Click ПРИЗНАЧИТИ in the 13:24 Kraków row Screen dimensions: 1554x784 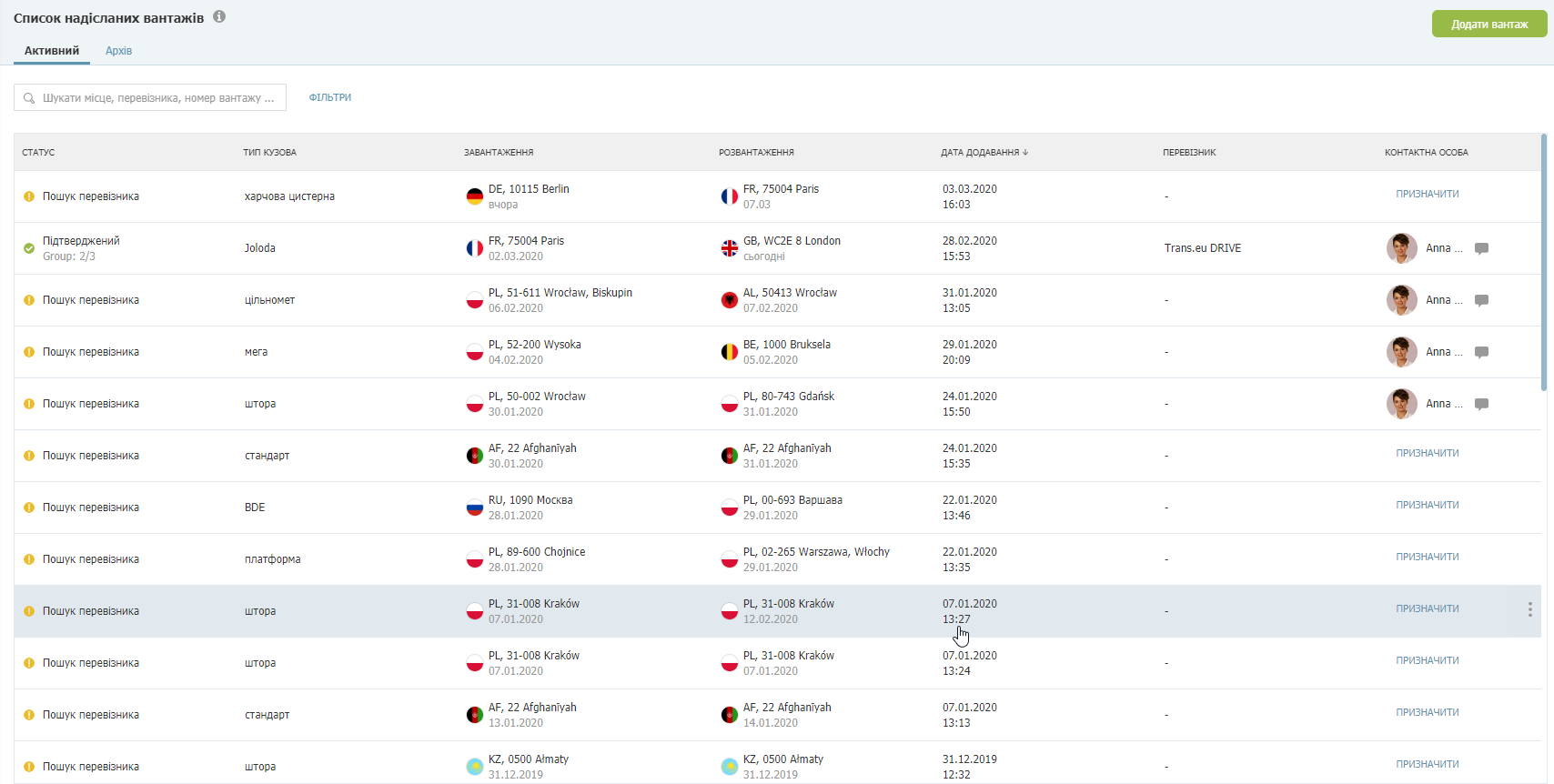pyautogui.click(x=1428, y=660)
